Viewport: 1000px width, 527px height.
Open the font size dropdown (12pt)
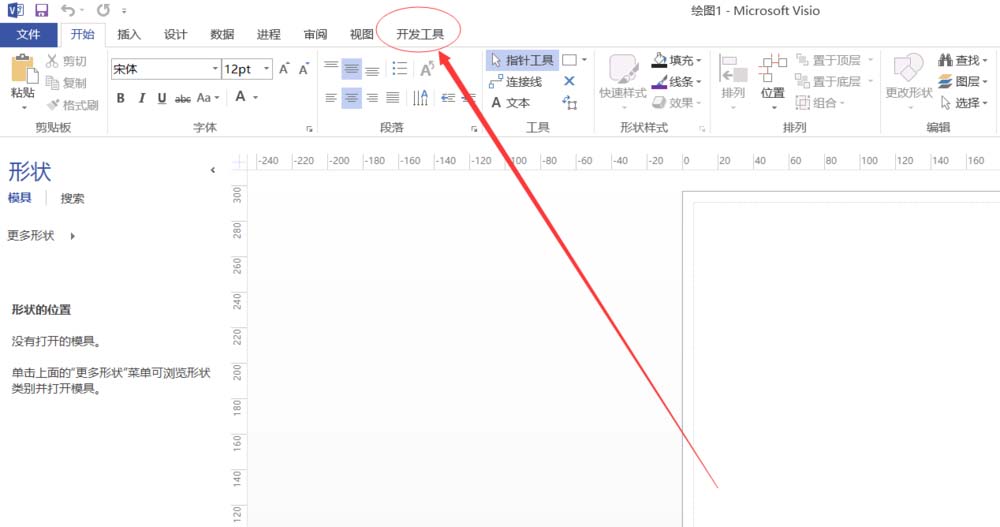coord(267,68)
